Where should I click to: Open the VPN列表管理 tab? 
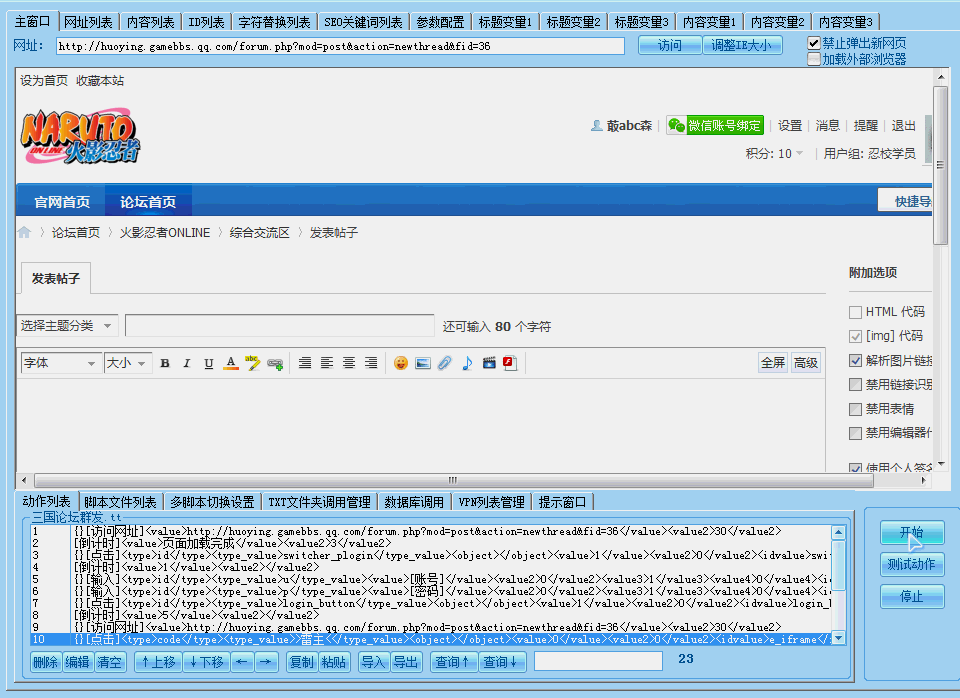pyautogui.click(x=491, y=502)
